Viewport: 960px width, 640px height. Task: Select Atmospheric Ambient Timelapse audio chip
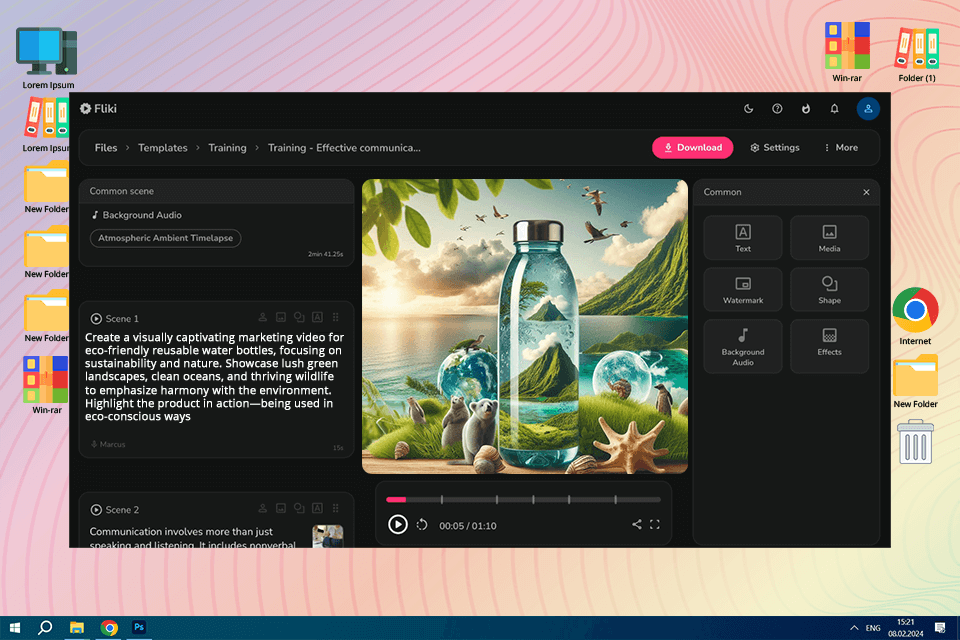pos(165,238)
